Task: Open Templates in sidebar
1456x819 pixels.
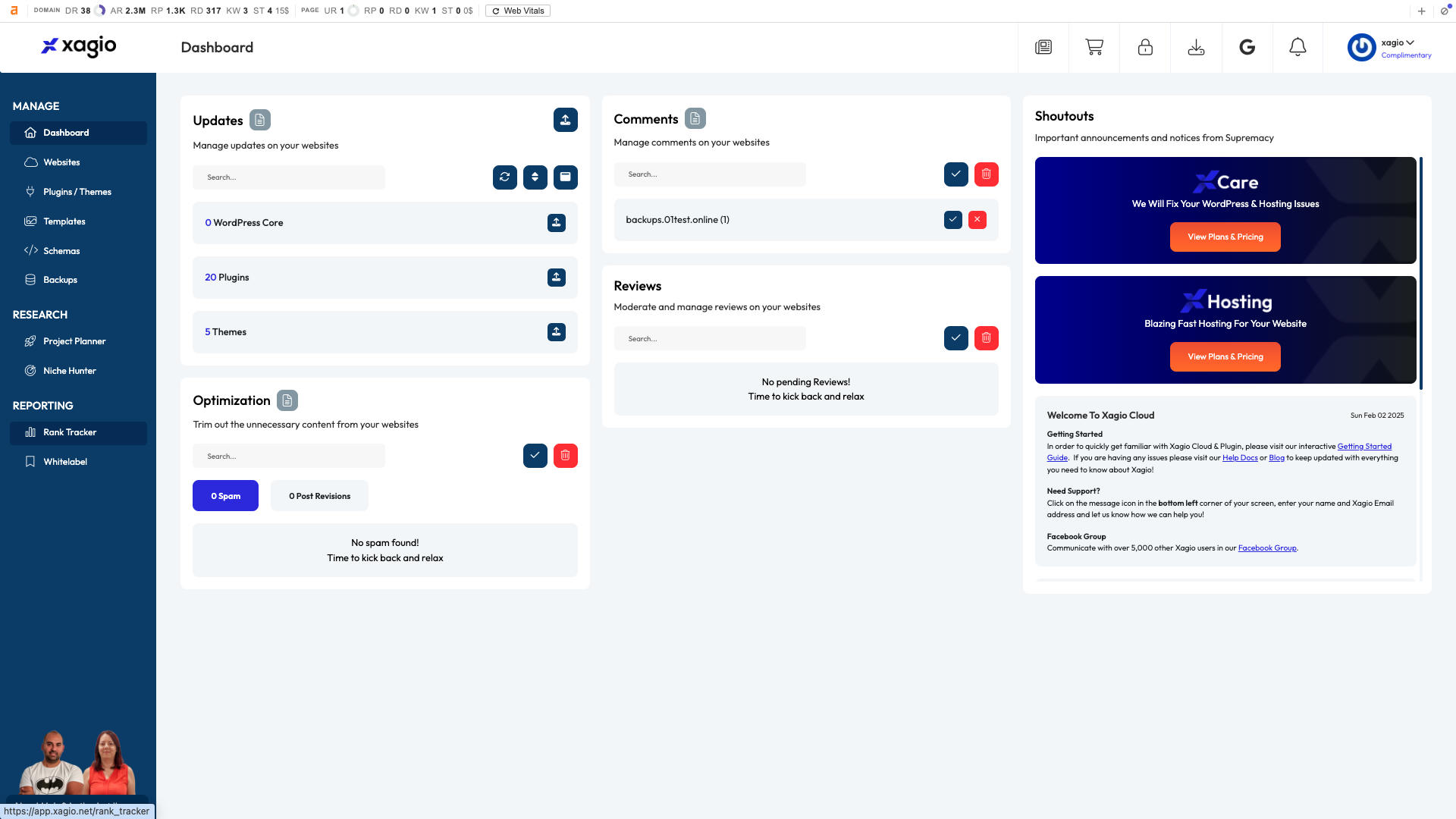Action: click(x=78, y=221)
